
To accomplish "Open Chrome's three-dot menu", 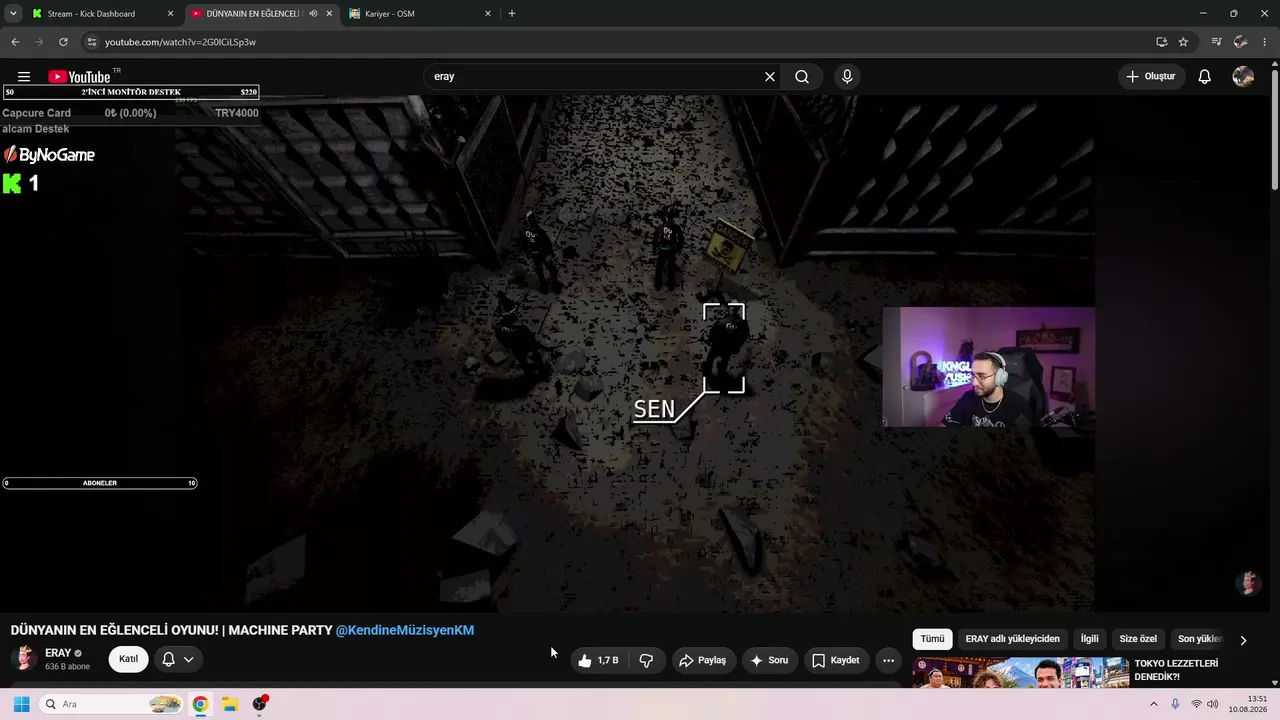I will (x=1265, y=42).
